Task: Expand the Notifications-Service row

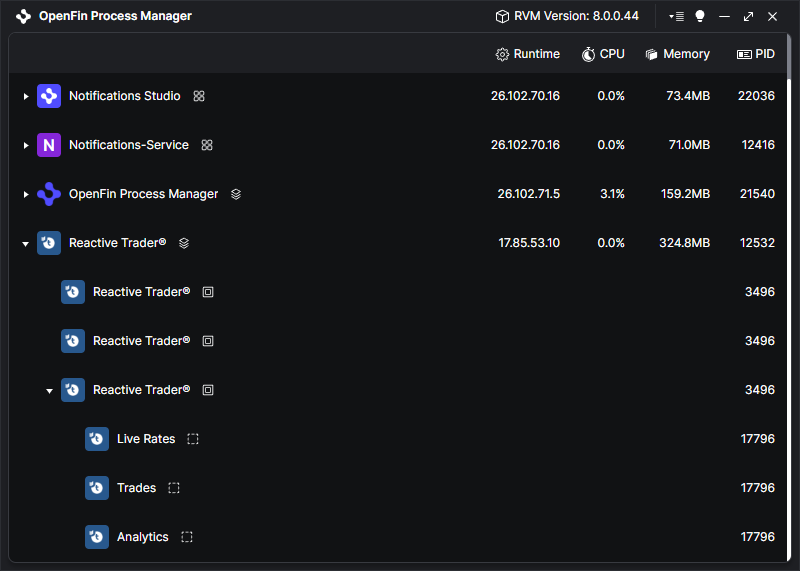Action: click(x=26, y=145)
